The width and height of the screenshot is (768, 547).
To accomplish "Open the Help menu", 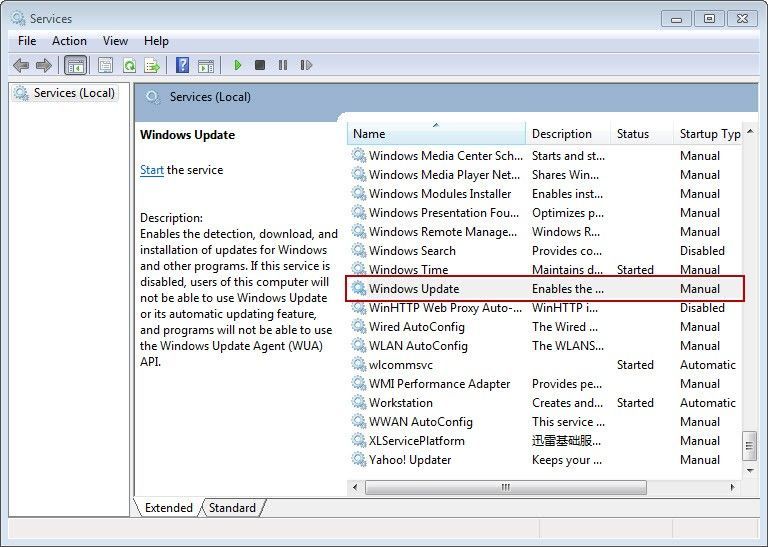I will [x=156, y=41].
